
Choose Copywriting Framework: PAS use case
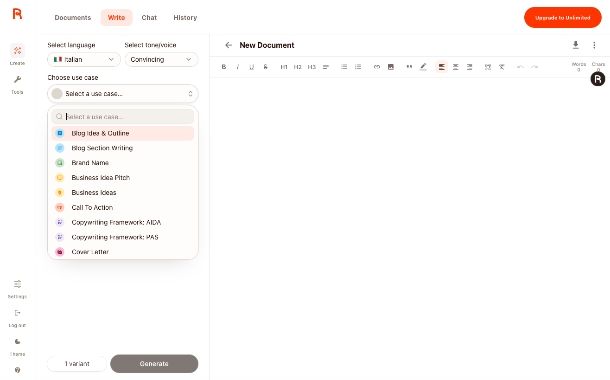coord(123,237)
